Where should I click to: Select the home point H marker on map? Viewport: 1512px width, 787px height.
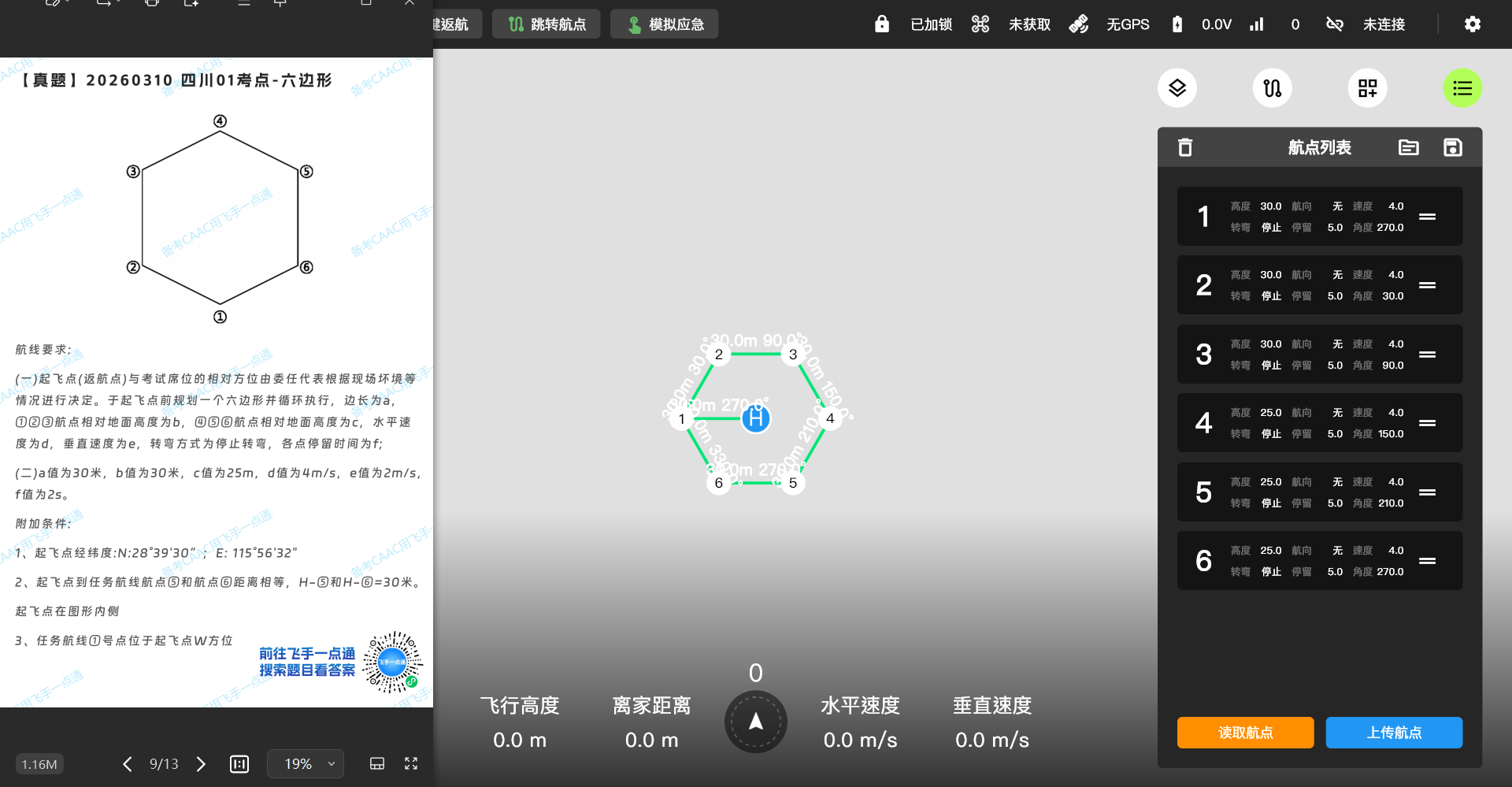point(756,418)
